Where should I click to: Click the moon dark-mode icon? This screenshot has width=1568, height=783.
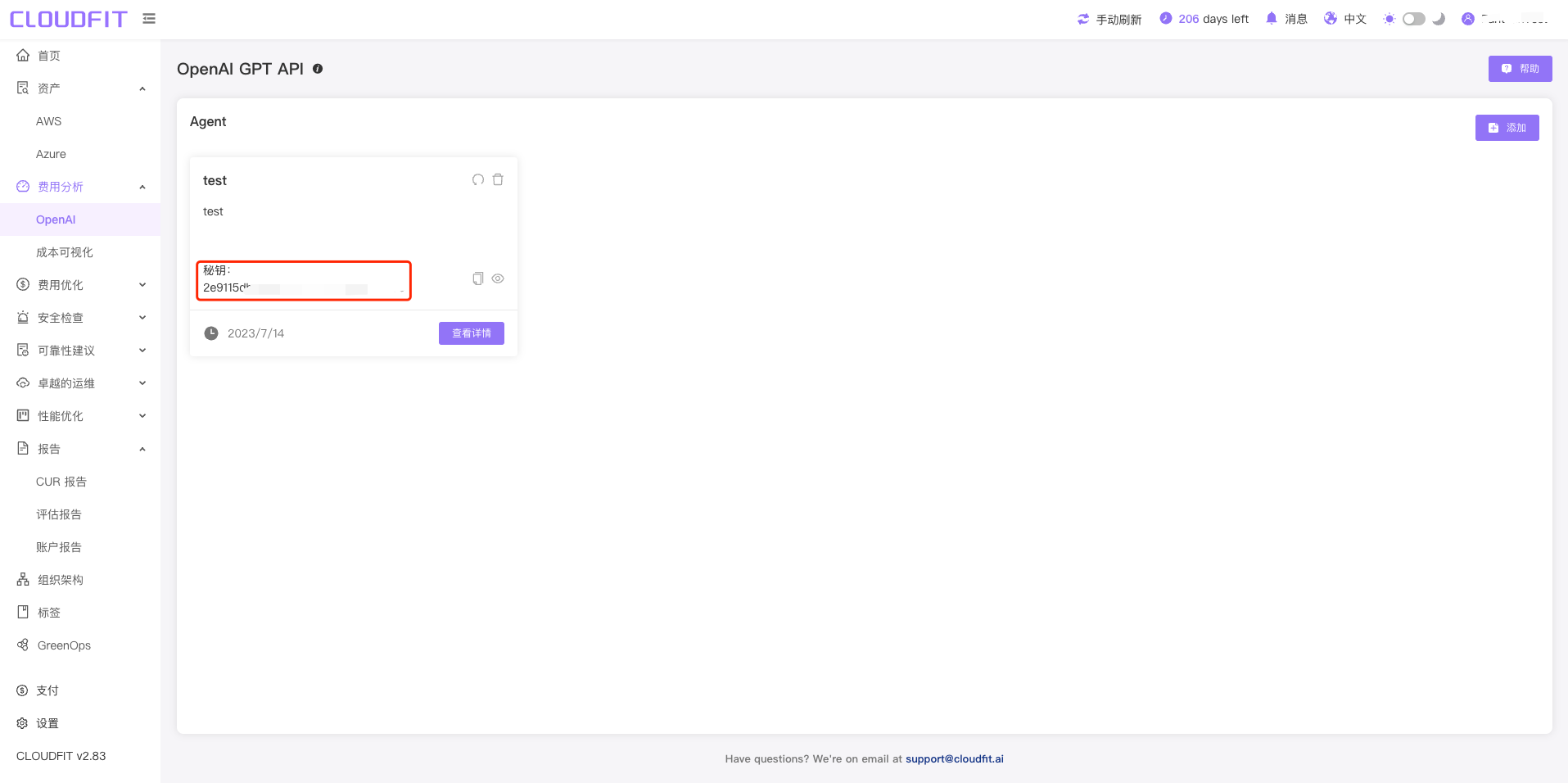pyautogui.click(x=1439, y=19)
